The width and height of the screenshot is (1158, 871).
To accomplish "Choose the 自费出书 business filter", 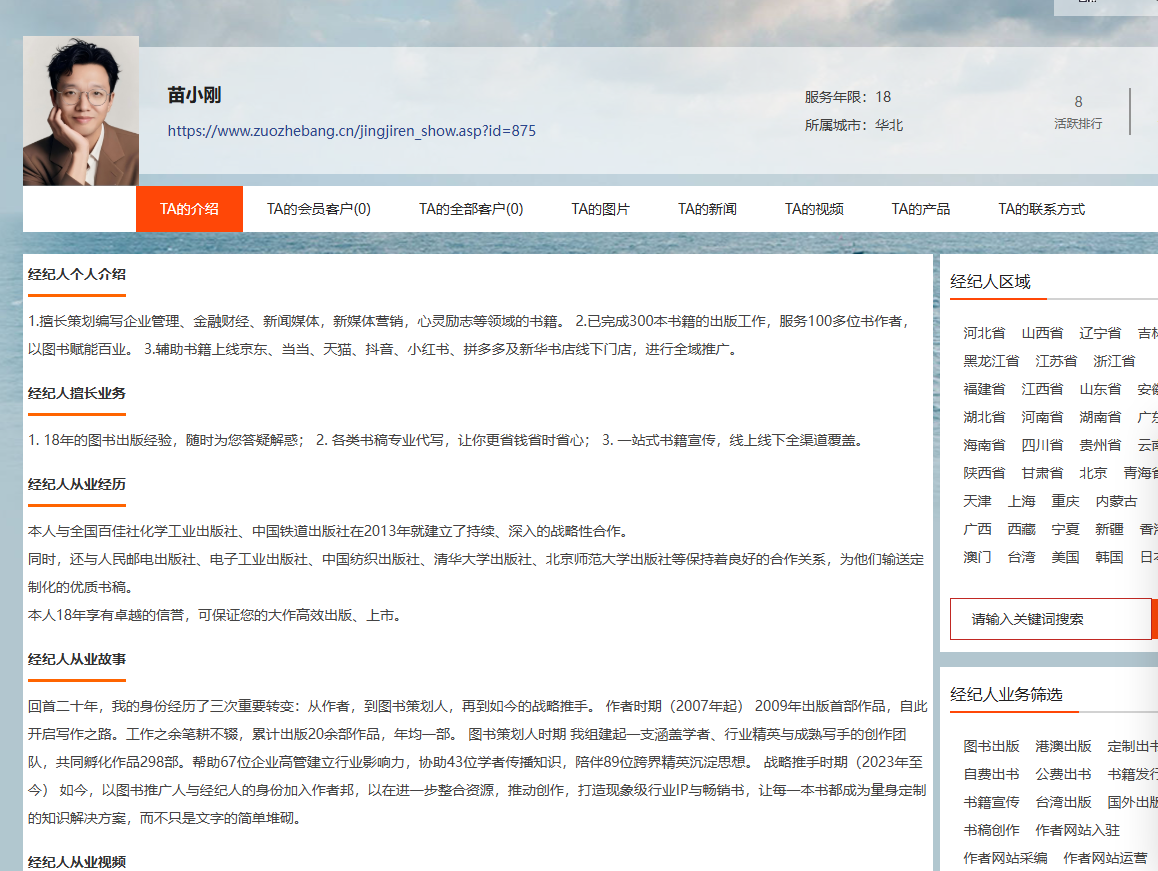I will tap(991, 774).
